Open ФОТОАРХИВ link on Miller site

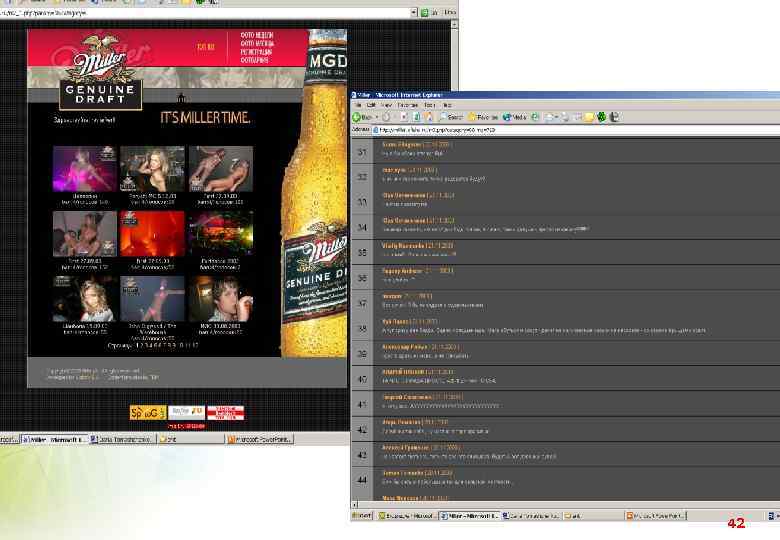pos(254,60)
